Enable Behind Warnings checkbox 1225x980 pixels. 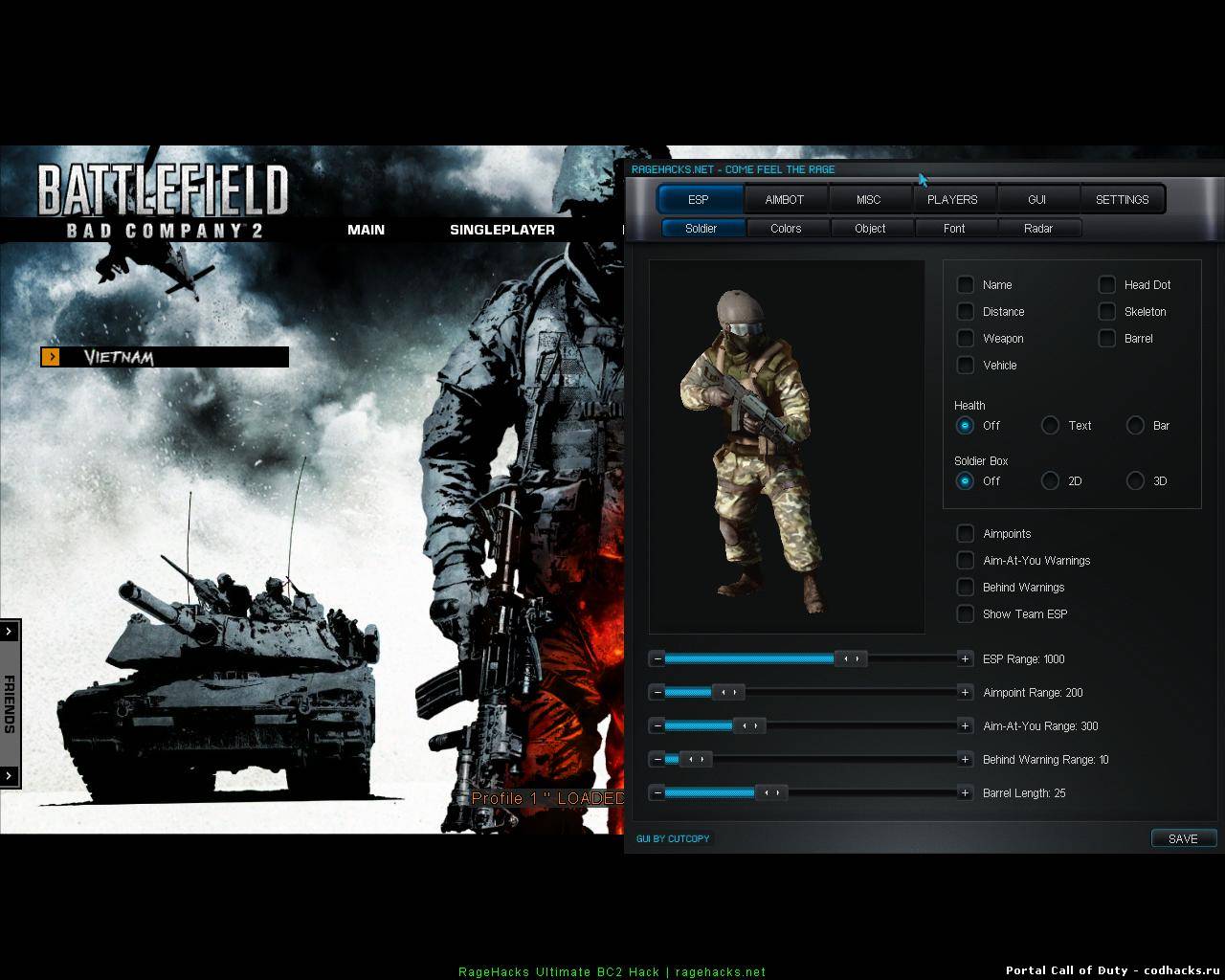966,587
